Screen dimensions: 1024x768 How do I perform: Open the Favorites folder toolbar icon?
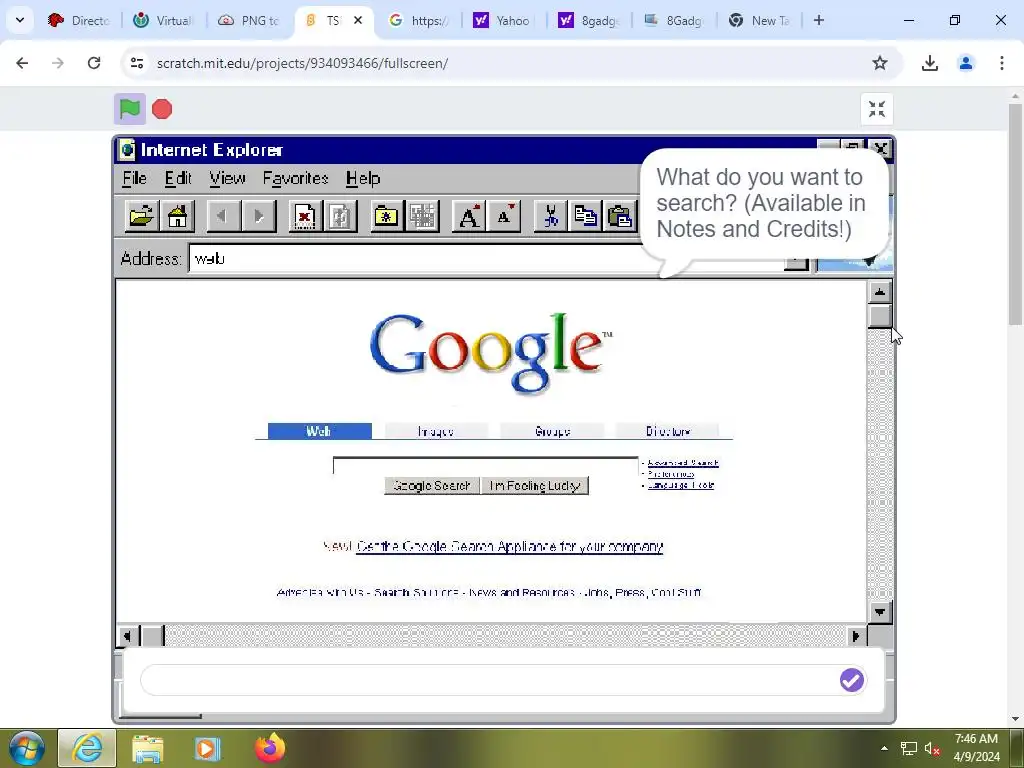[387, 216]
